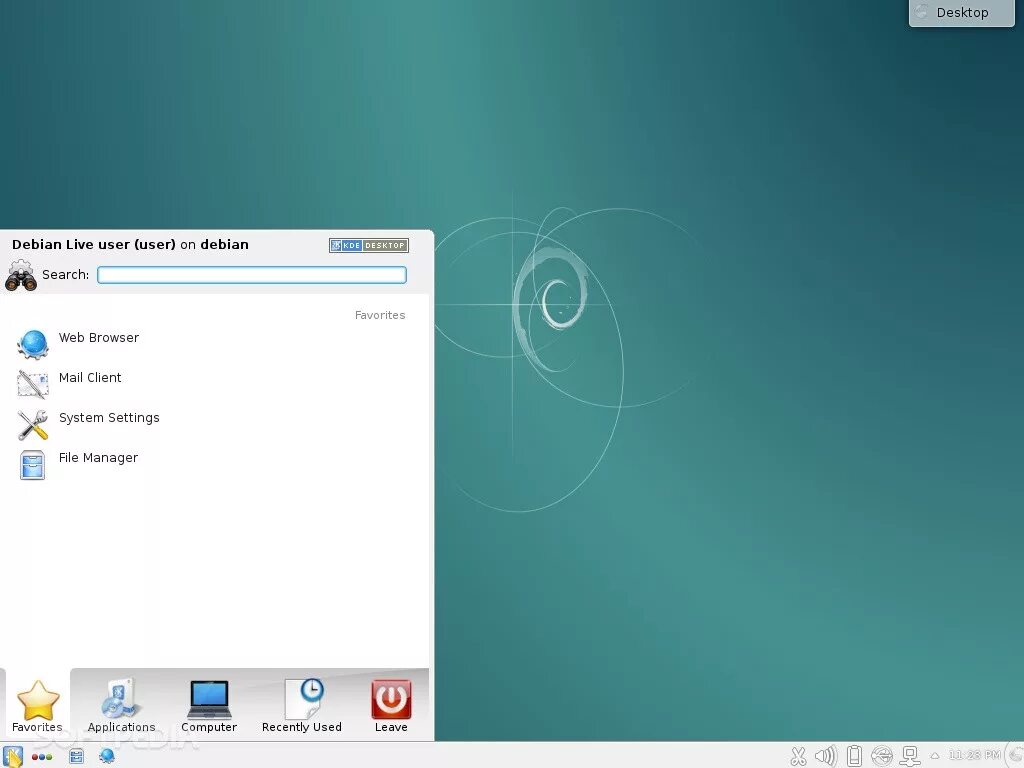Open the Klipper clipboard scissors icon
The image size is (1024, 768).
pos(798,756)
